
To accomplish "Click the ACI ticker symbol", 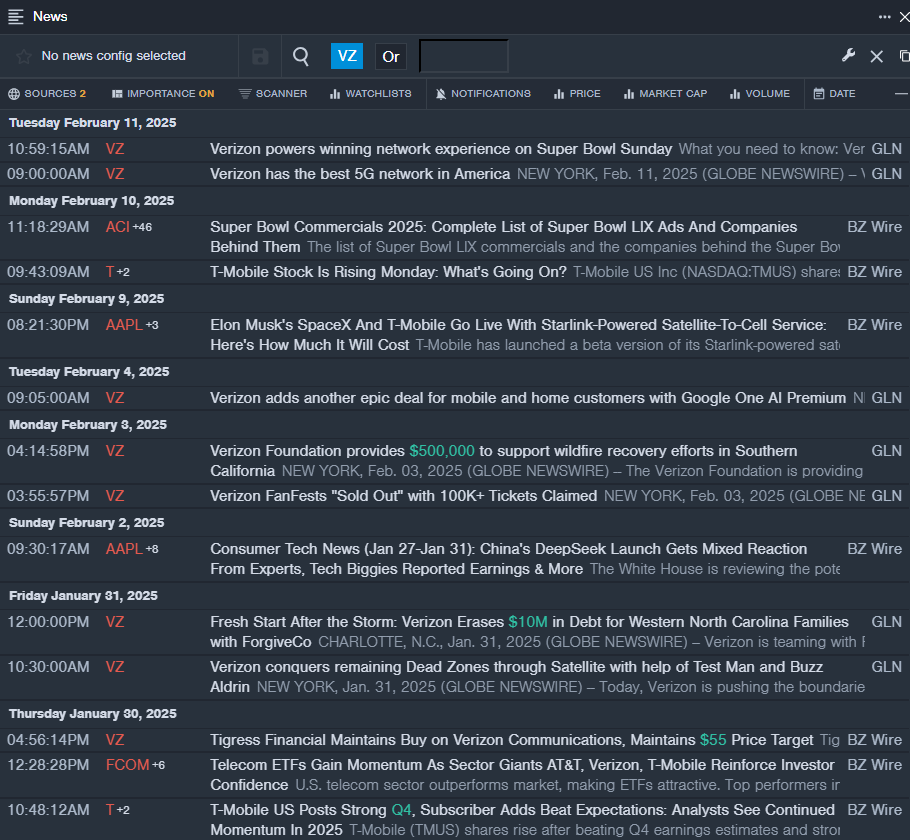I will pos(118,227).
